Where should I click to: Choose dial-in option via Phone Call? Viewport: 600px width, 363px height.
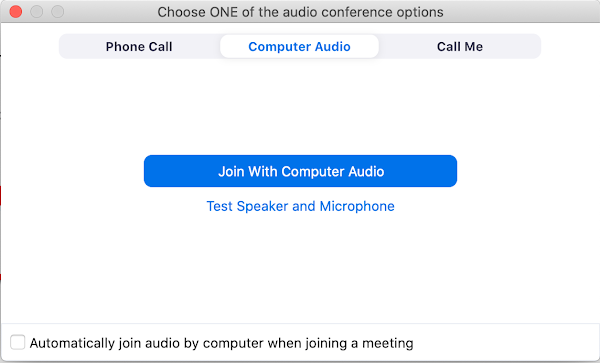click(x=139, y=47)
